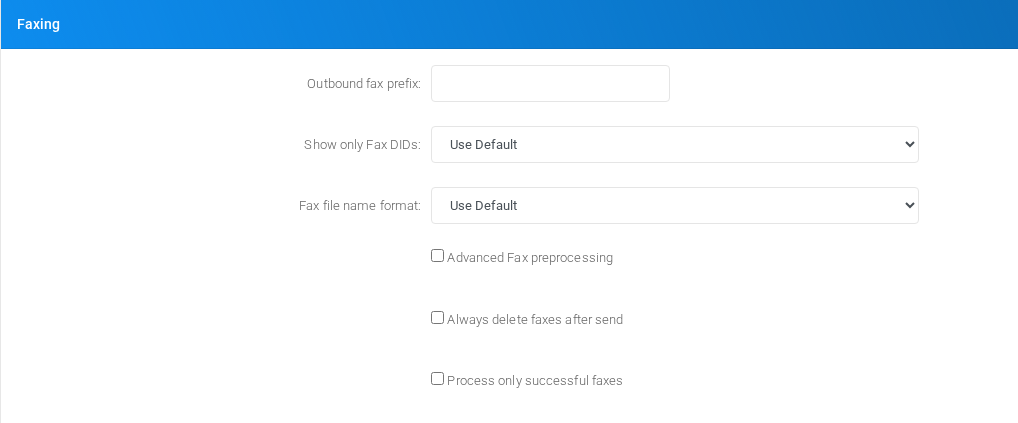Click the 'Outbound fax prefix:' label
This screenshot has width=1018, height=423.
[364, 84]
